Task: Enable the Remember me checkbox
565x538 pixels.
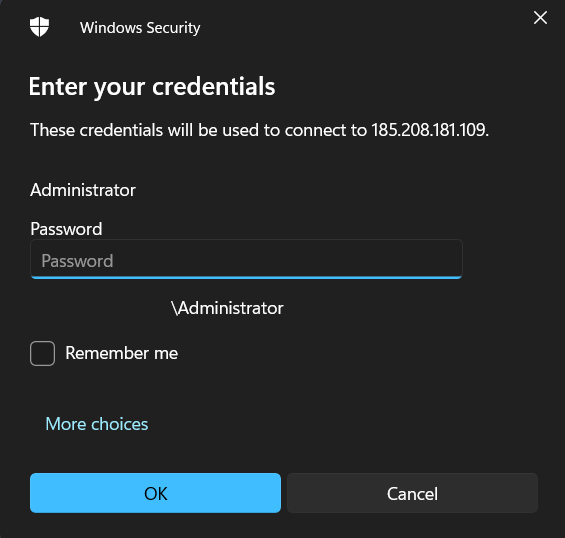Action: pos(43,354)
